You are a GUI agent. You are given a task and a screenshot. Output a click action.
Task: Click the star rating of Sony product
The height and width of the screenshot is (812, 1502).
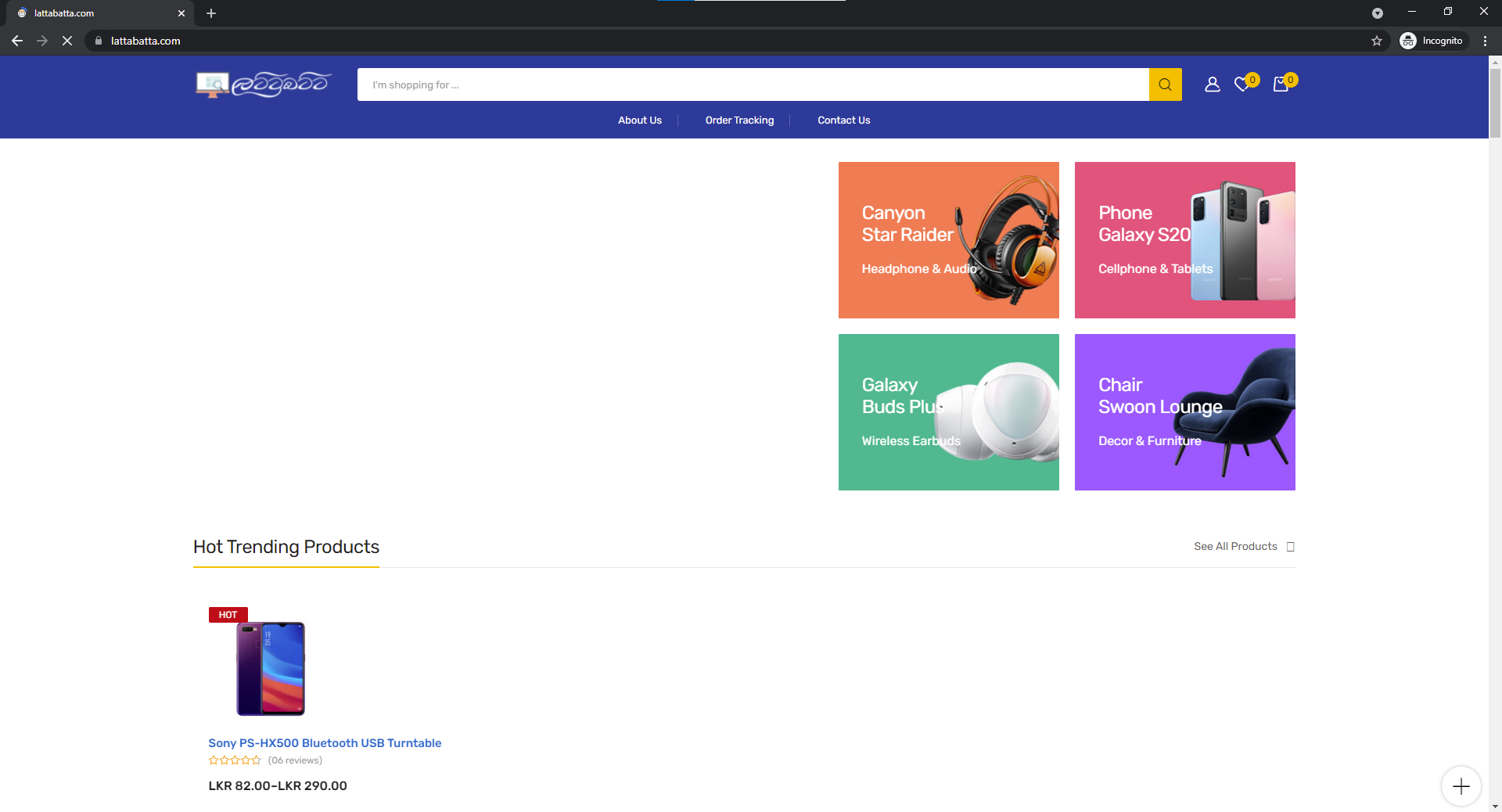[235, 760]
